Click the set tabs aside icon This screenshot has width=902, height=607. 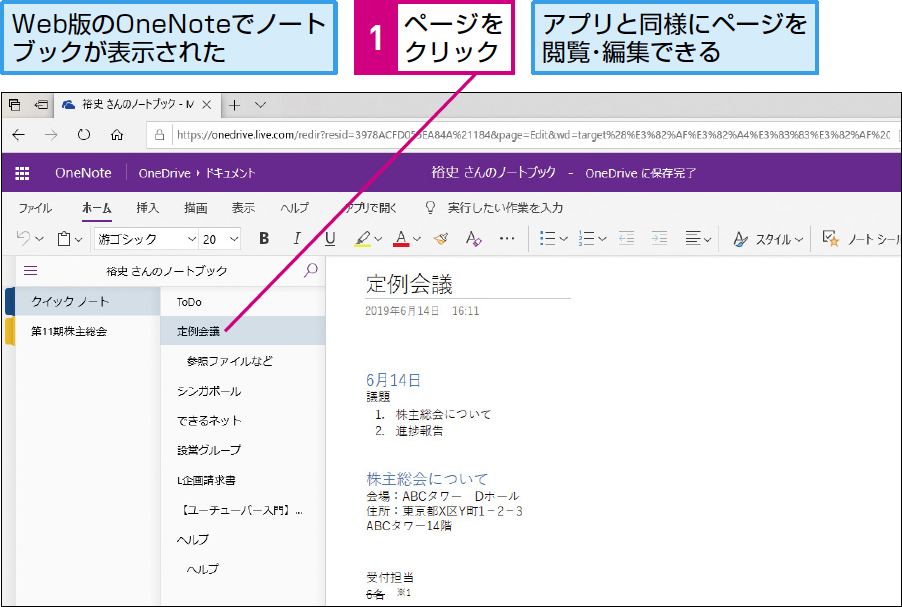pos(41,105)
